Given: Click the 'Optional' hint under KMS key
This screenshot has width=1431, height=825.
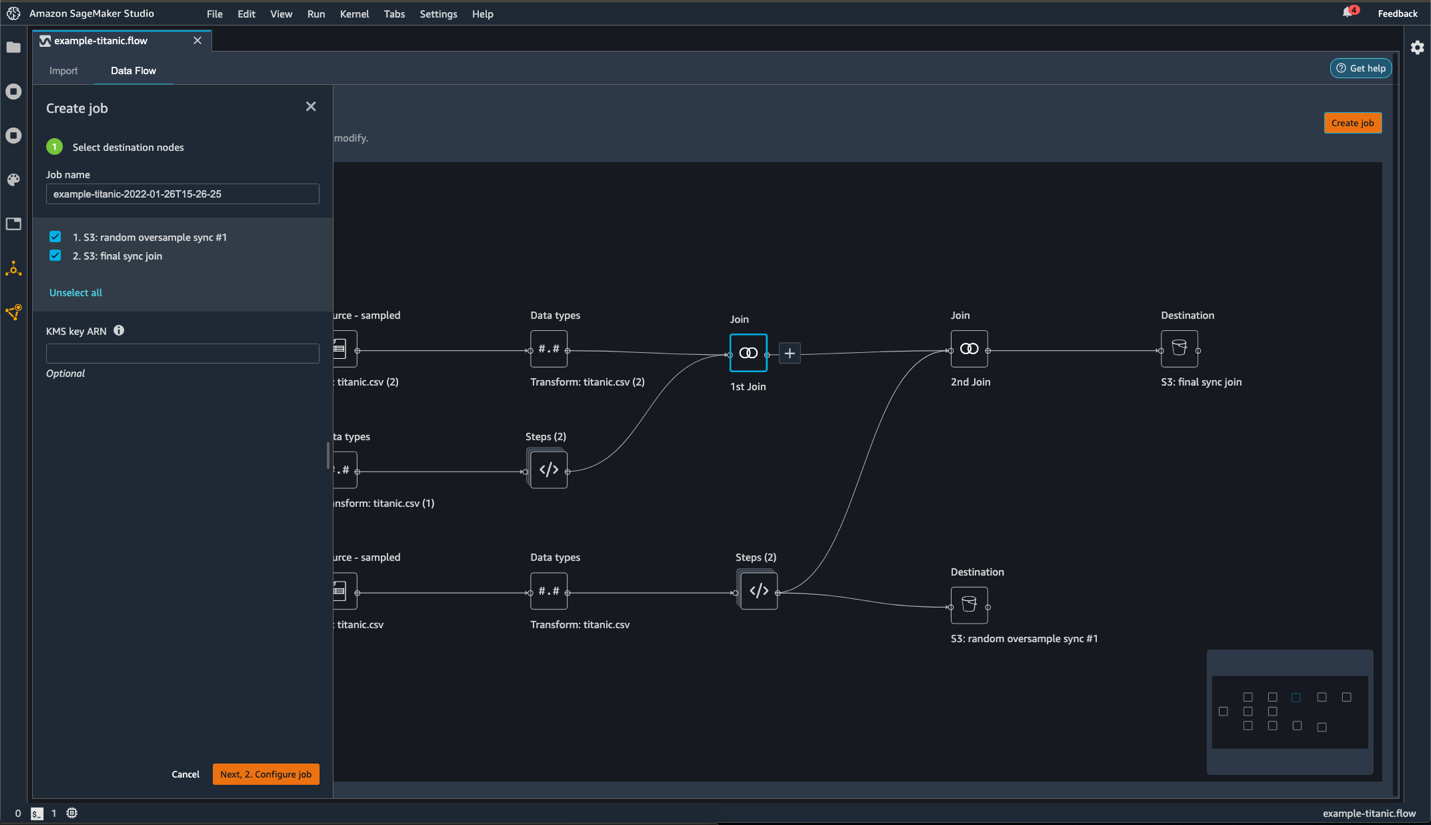Looking at the screenshot, I should [65, 374].
